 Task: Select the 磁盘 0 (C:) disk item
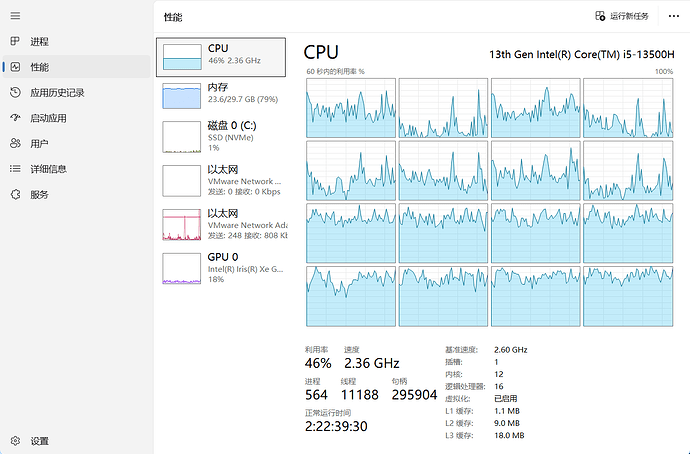[221, 137]
